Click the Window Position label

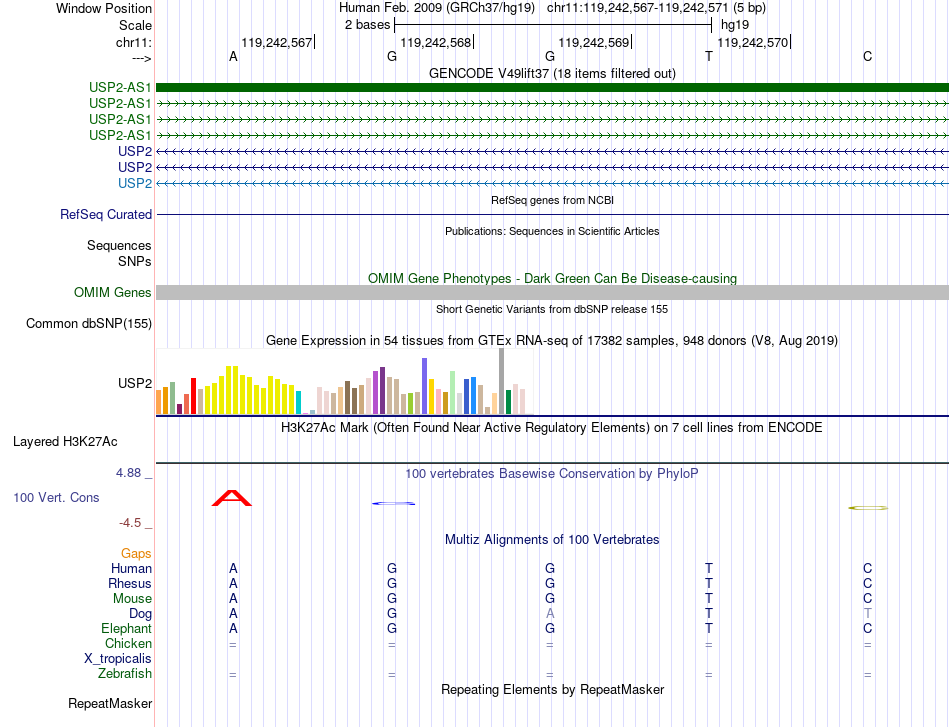pos(104,8)
